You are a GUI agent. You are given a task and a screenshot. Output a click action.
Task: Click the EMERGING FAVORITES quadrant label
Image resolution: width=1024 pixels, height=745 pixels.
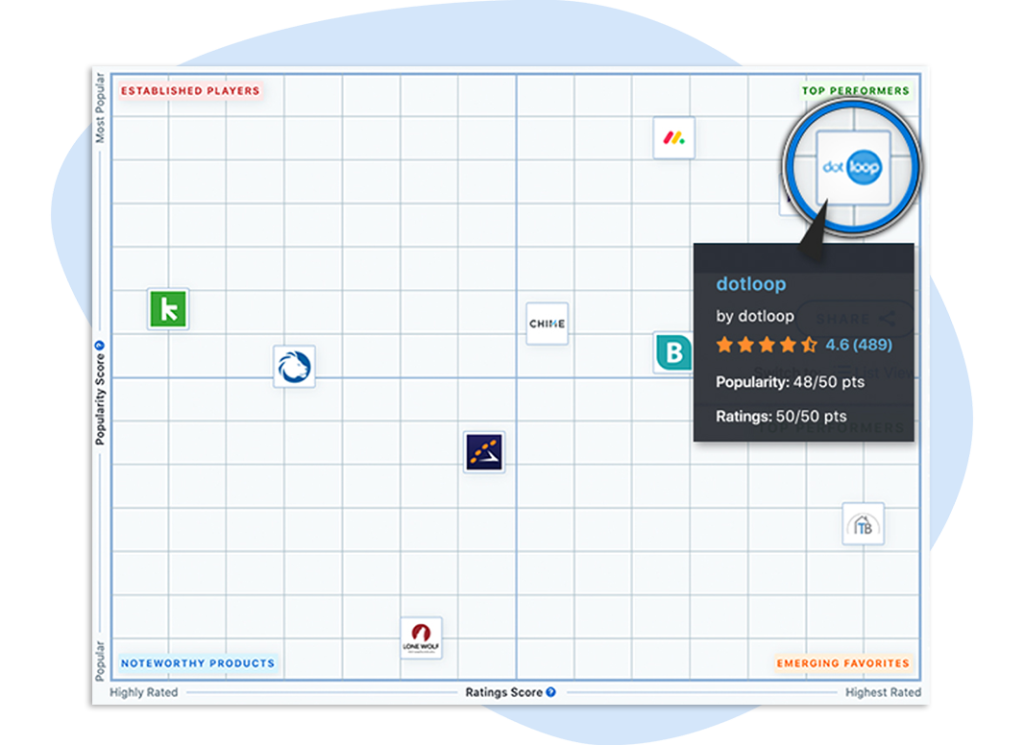pyautogui.click(x=843, y=662)
